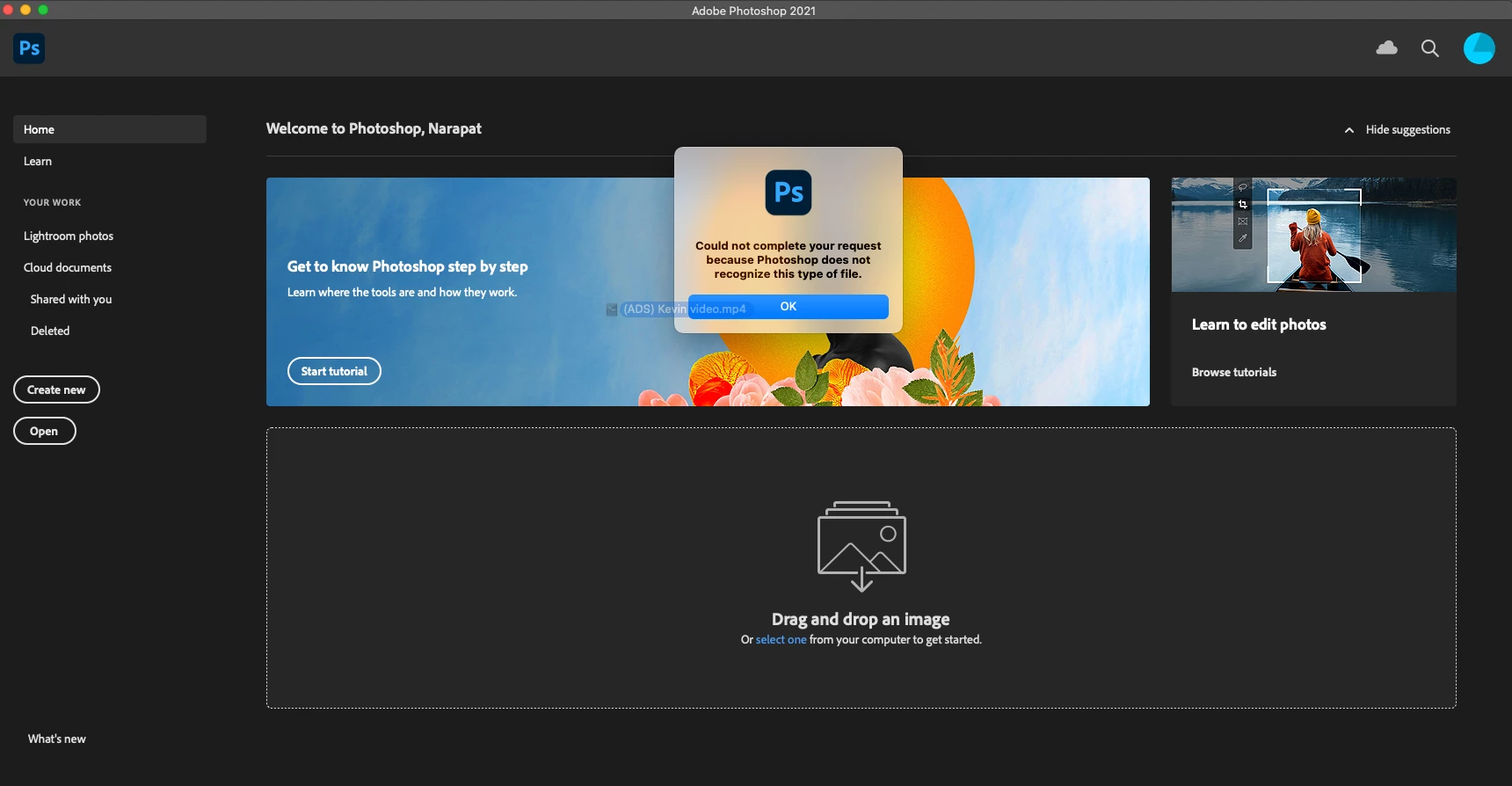Click the Photoshop Ps home logo
The height and width of the screenshot is (786, 1512).
(x=29, y=48)
